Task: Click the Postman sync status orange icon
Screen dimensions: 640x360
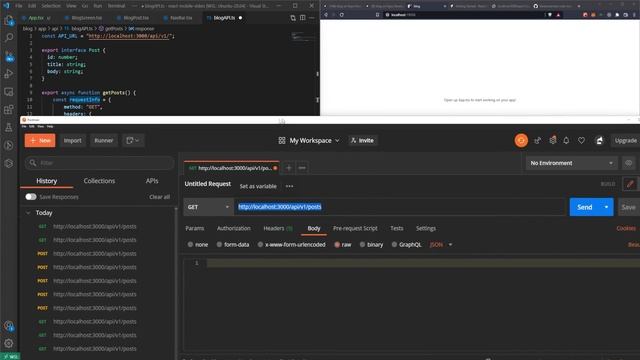Action: pyautogui.click(x=521, y=140)
